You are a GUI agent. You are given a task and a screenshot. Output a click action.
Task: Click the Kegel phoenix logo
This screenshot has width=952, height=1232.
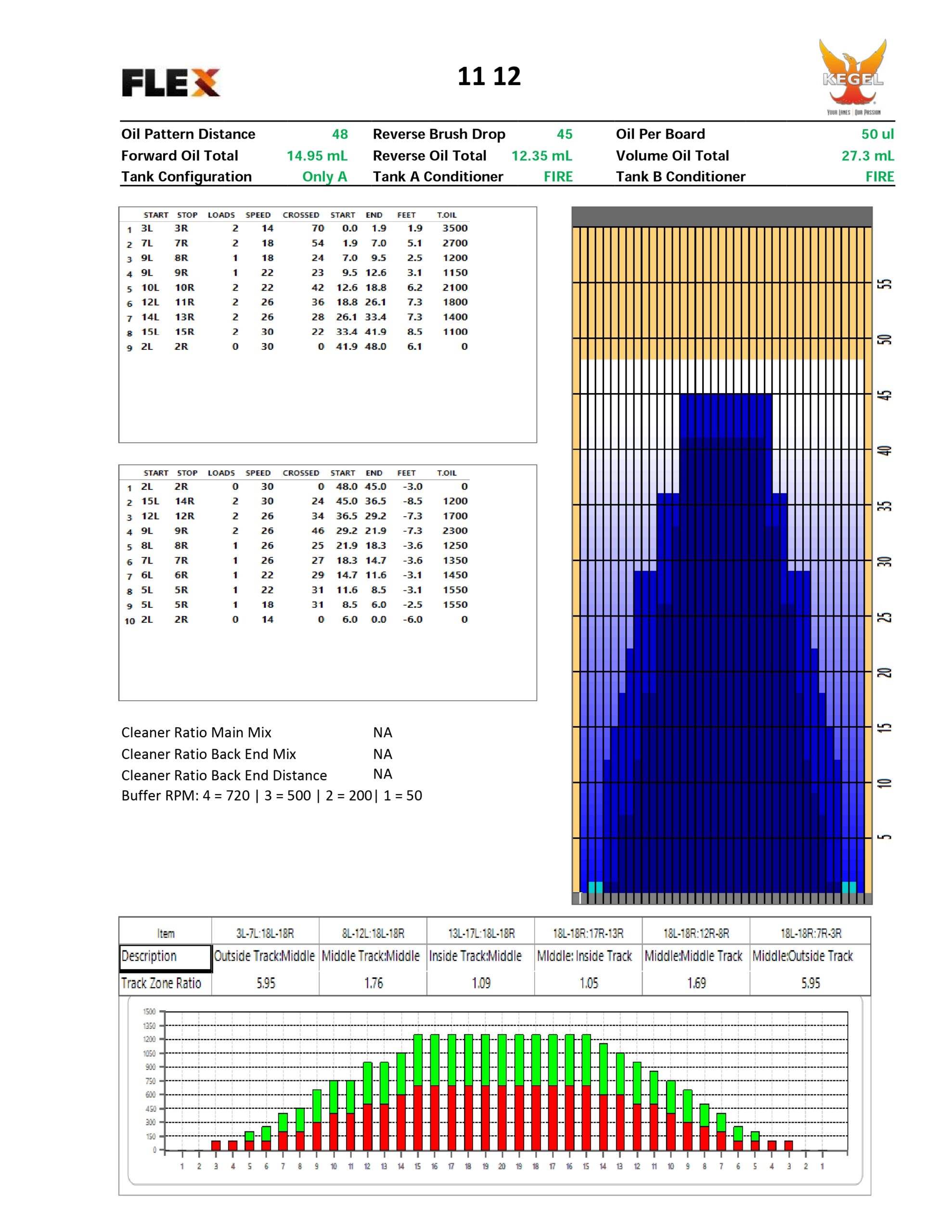click(x=852, y=76)
